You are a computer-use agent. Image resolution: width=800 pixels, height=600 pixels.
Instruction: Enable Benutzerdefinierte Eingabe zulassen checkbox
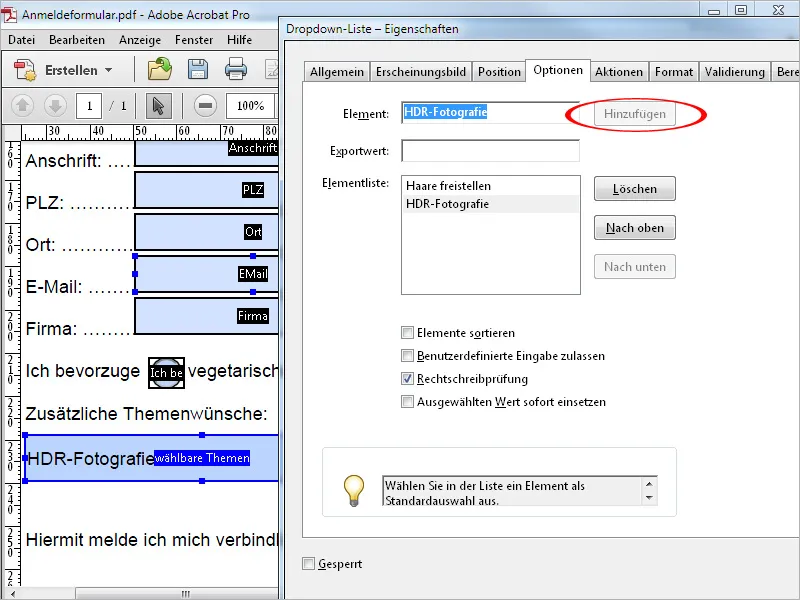(x=407, y=356)
